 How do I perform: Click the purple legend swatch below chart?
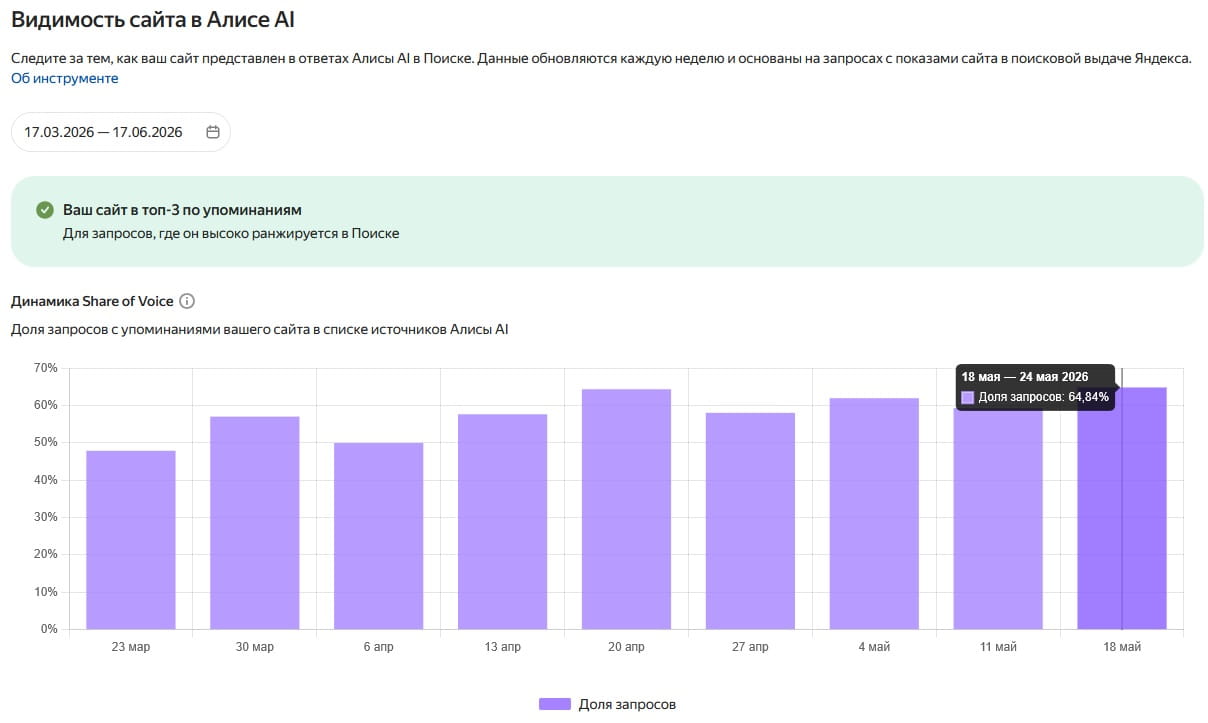coord(555,704)
